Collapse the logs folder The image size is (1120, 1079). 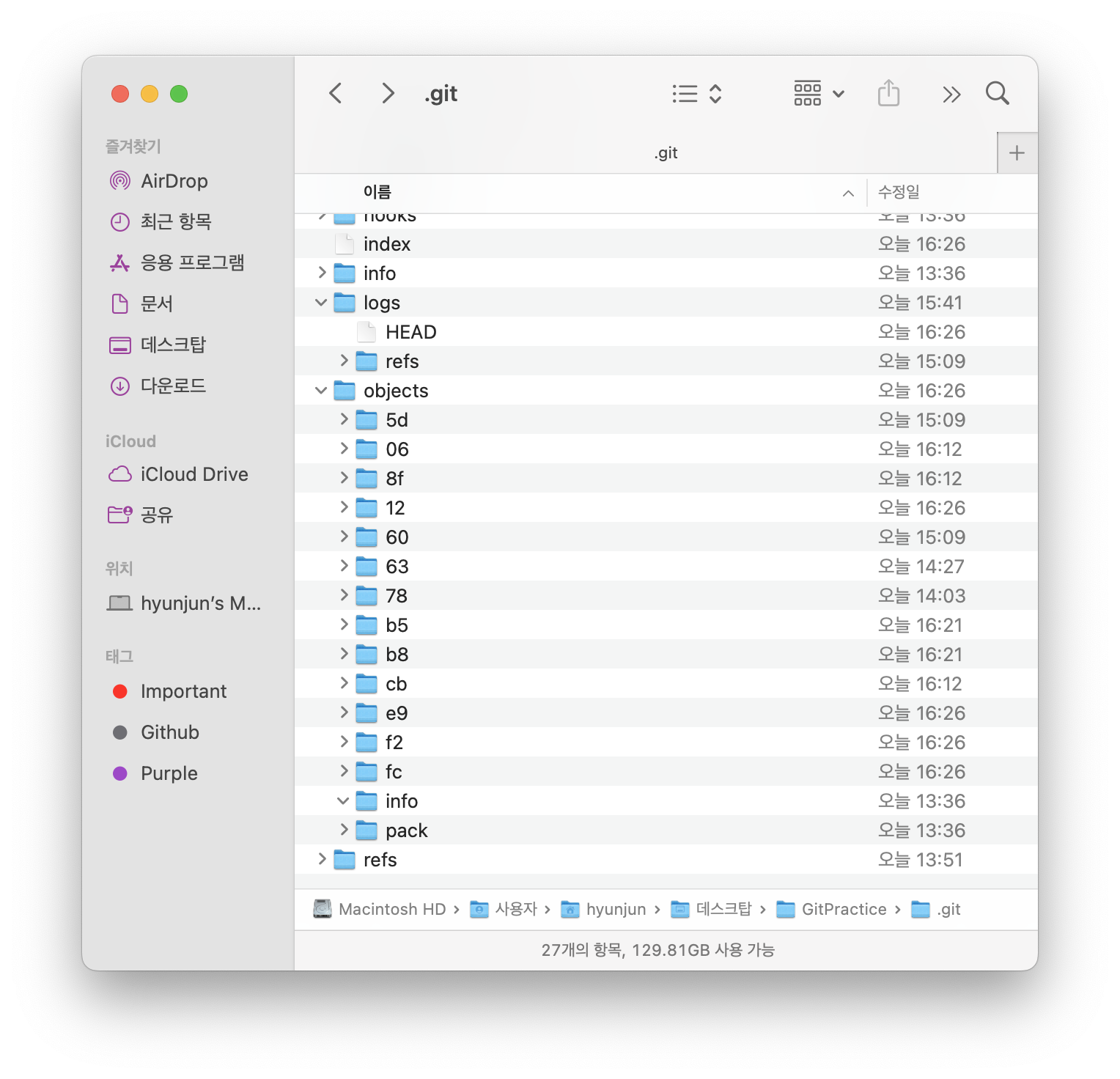pos(321,302)
